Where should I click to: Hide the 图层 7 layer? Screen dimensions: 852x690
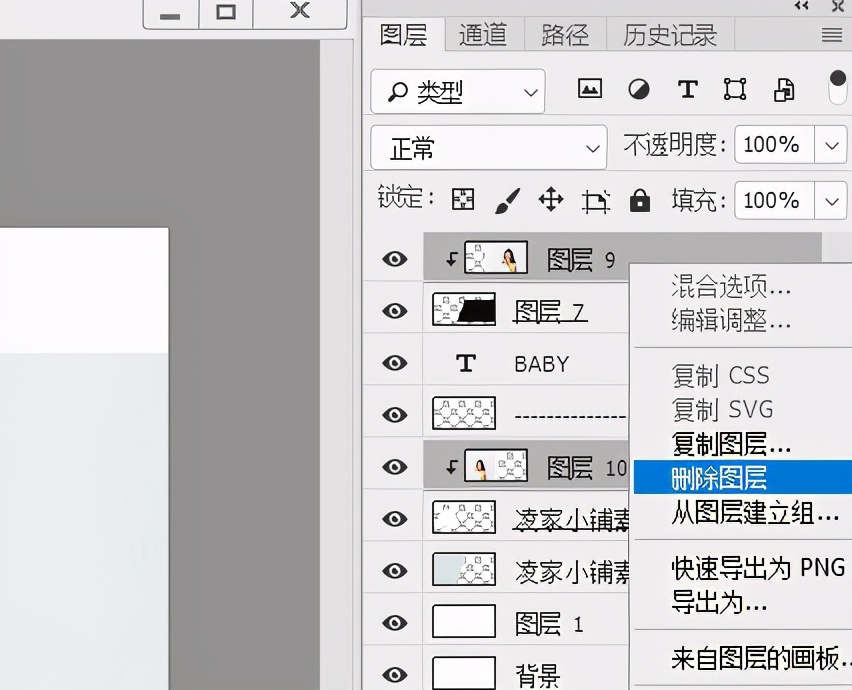tap(394, 310)
